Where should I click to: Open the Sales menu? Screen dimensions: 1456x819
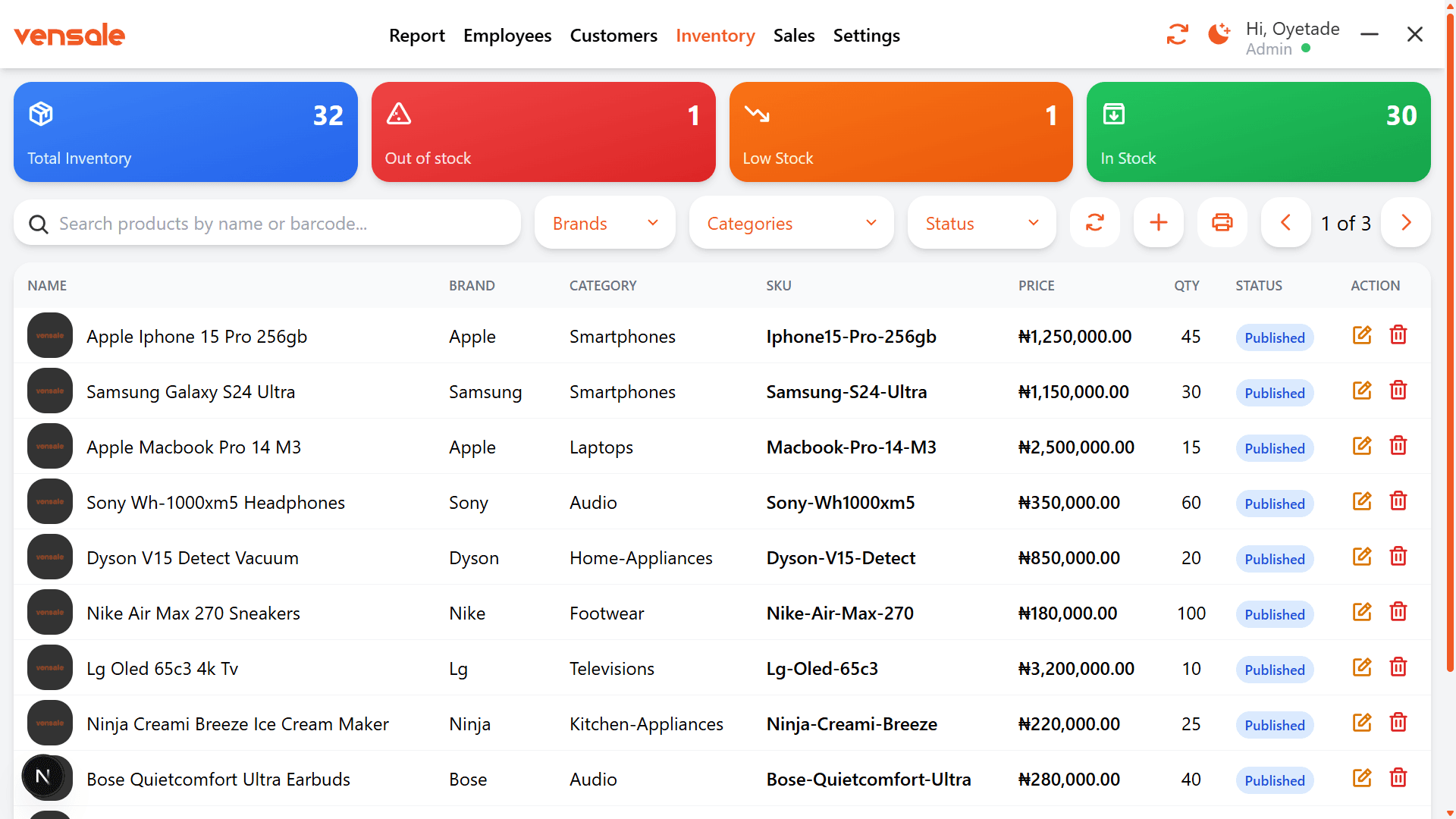[x=794, y=36]
